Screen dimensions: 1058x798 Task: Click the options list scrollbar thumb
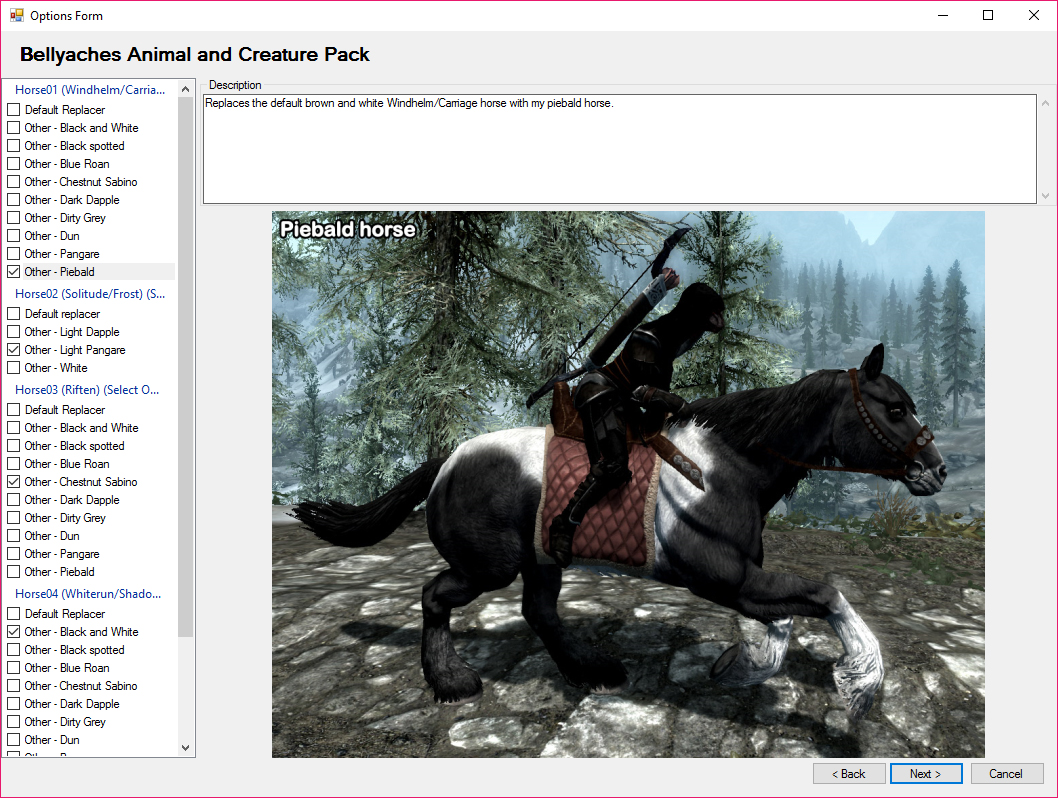coord(186,366)
